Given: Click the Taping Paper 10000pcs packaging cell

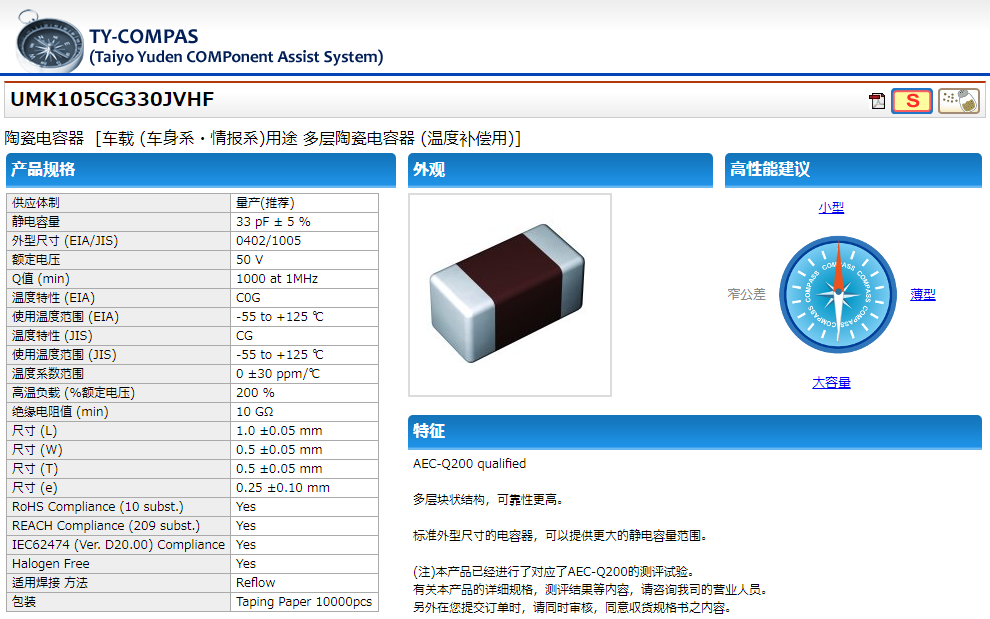Looking at the screenshot, I should click(x=303, y=602).
